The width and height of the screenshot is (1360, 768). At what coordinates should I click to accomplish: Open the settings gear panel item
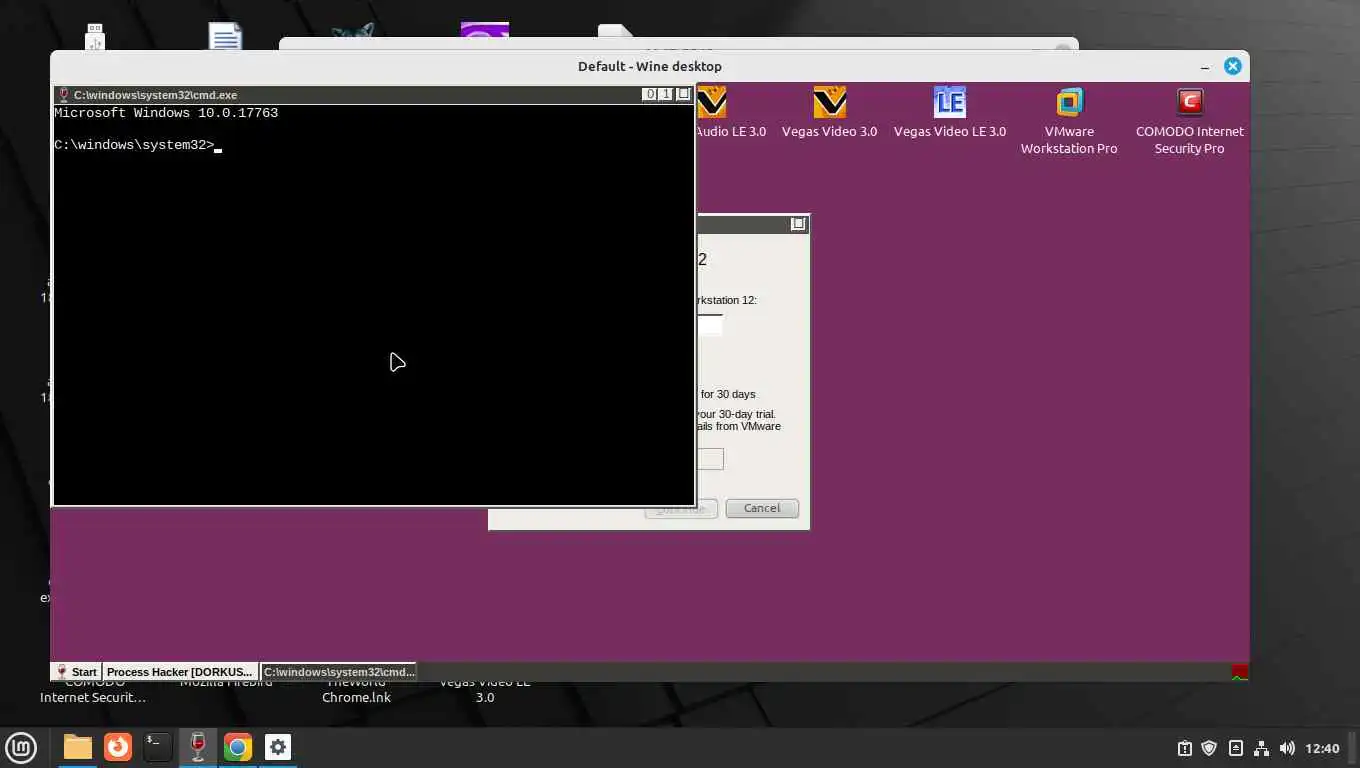[277, 747]
